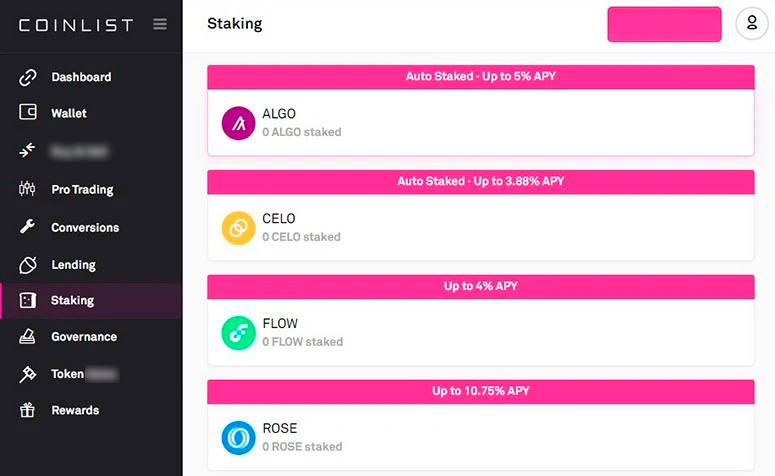Click the FLOW coin logo

point(239,333)
